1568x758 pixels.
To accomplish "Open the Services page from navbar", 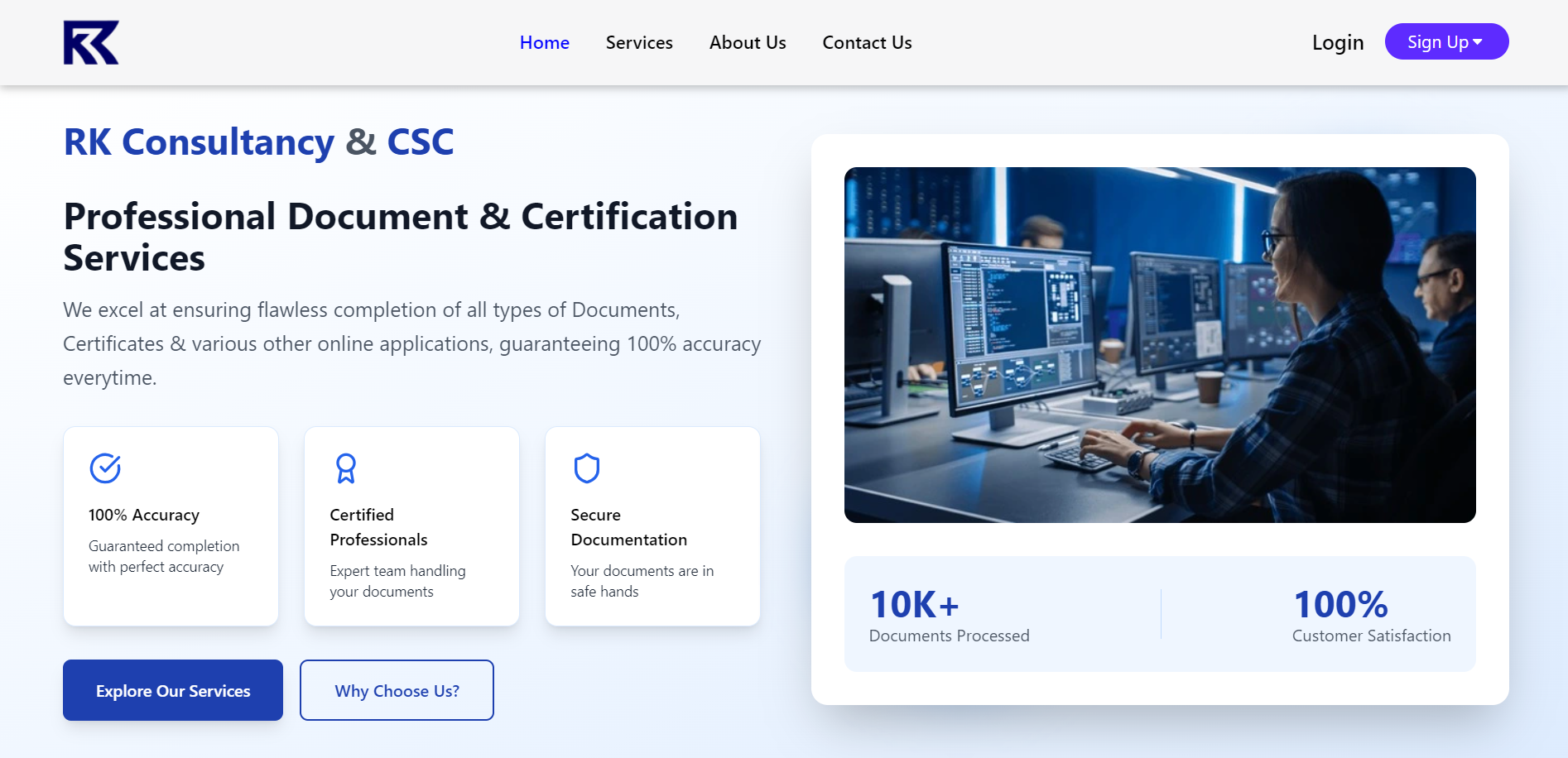I will click(x=638, y=43).
